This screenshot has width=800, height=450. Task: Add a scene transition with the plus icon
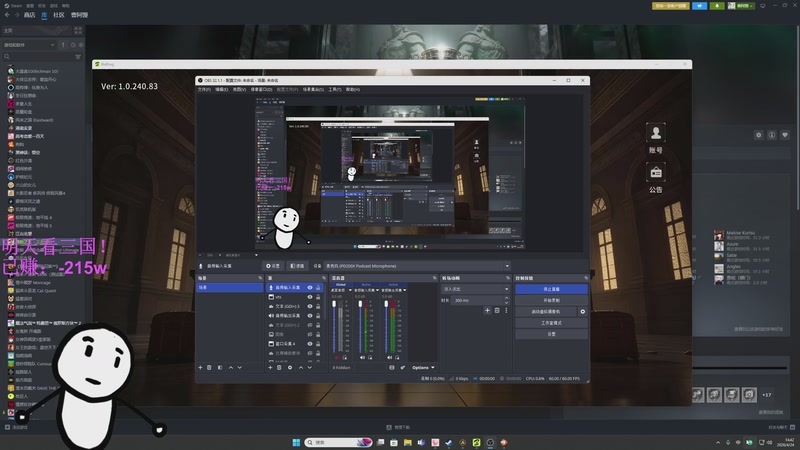[487, 310]
